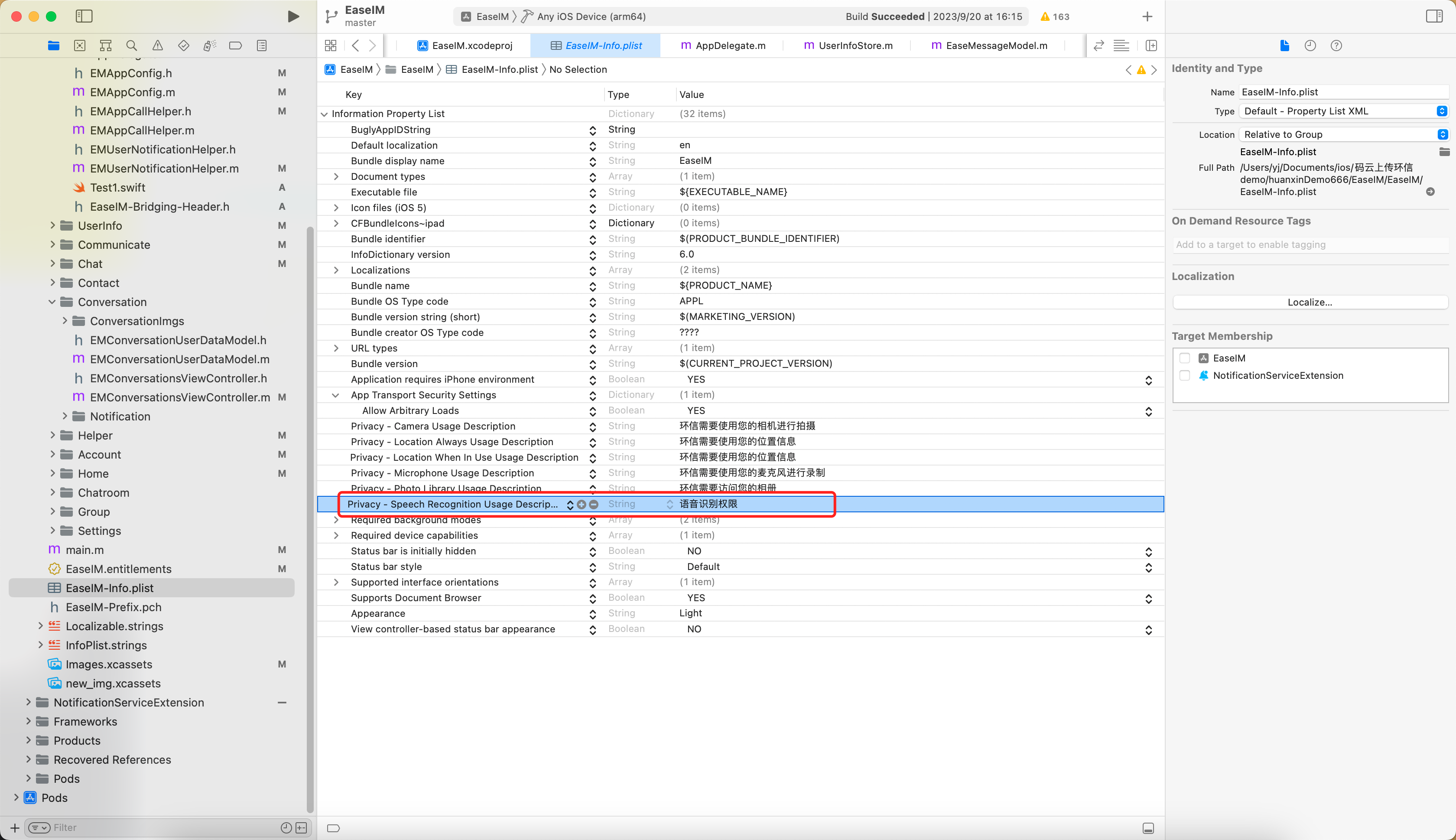1456x840 pixels.
Task: Go forward in editor history
Action: 373,46
